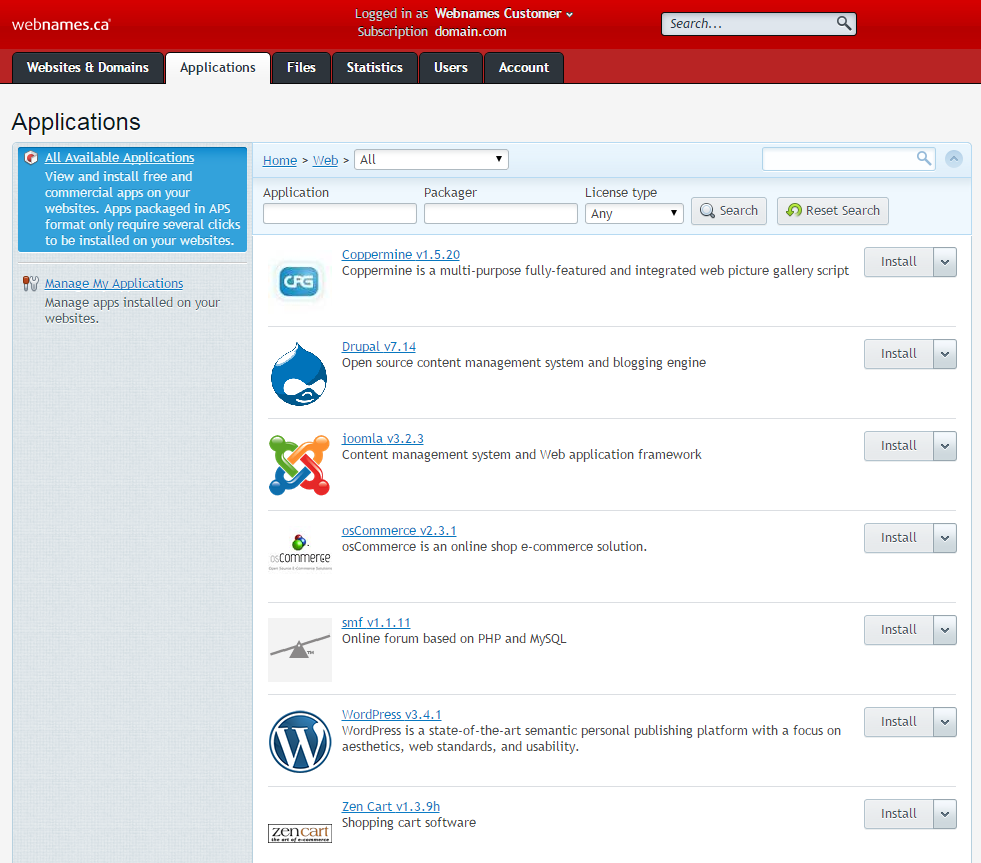
Task: Expand joomla install options arrow
Action: (x=945, y=446)
